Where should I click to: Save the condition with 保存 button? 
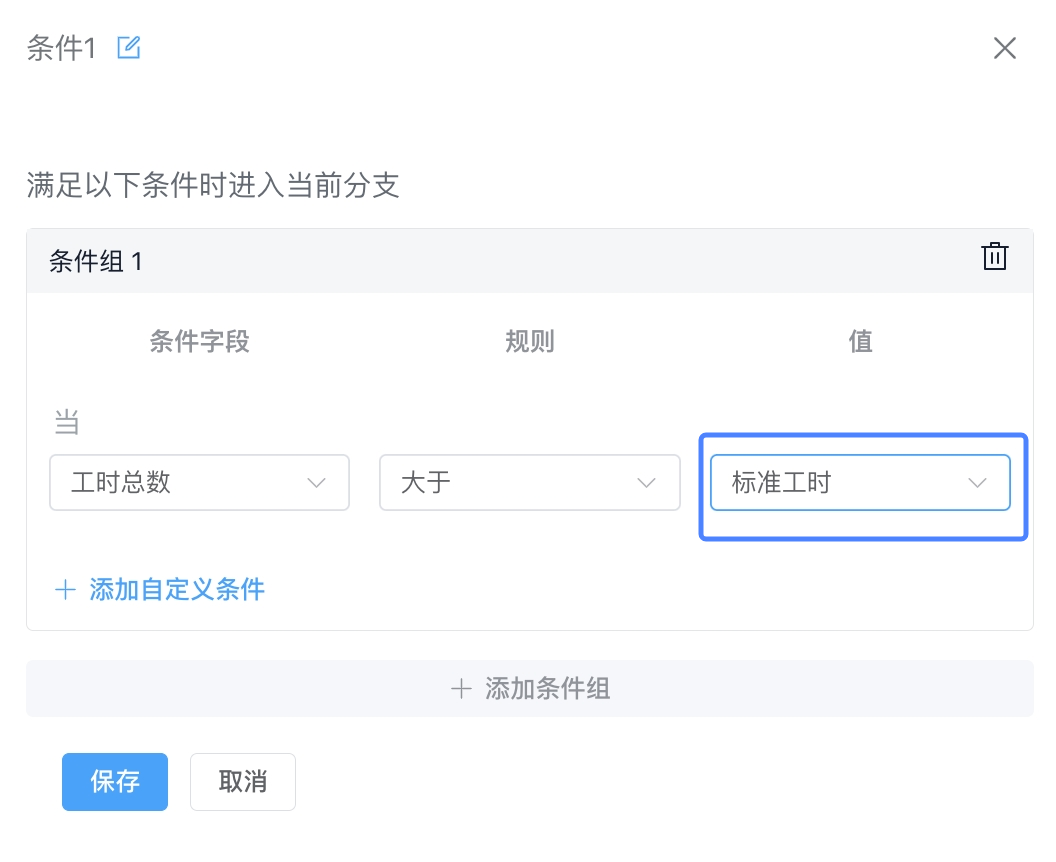[114, 781]
